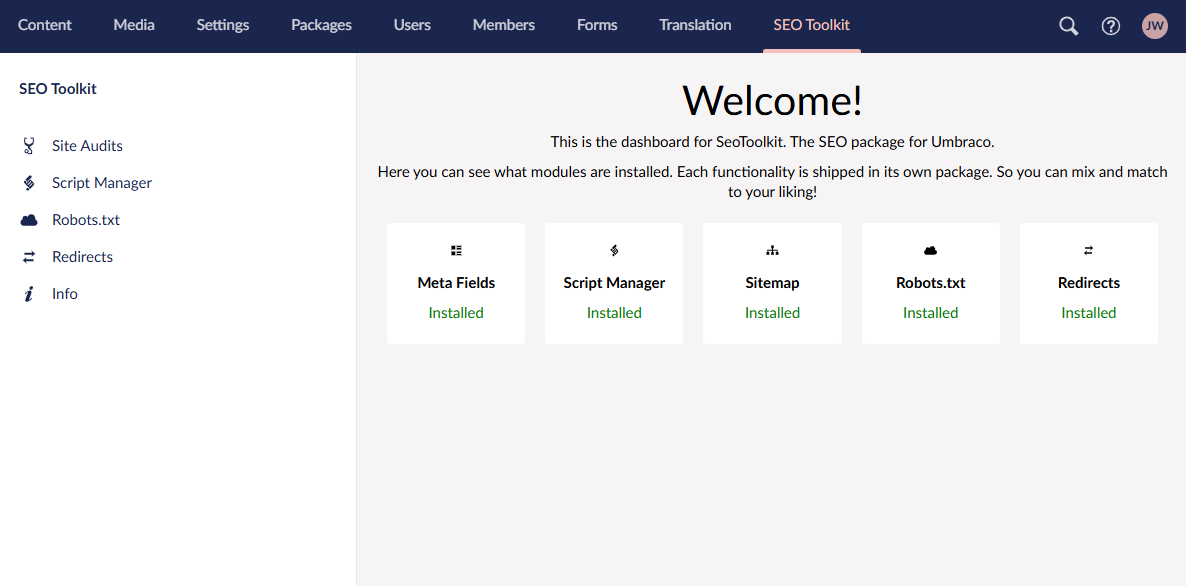The image size is (1186, 586).
Task: Open the help question mark icon
Action: (x=1111, y=25)
